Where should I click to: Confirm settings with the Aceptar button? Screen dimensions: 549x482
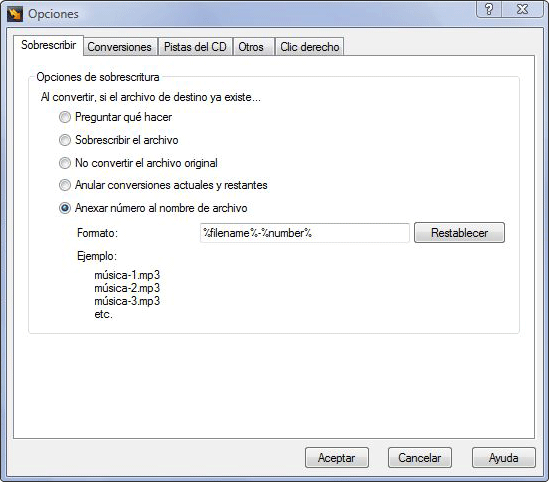click(337, 457)
